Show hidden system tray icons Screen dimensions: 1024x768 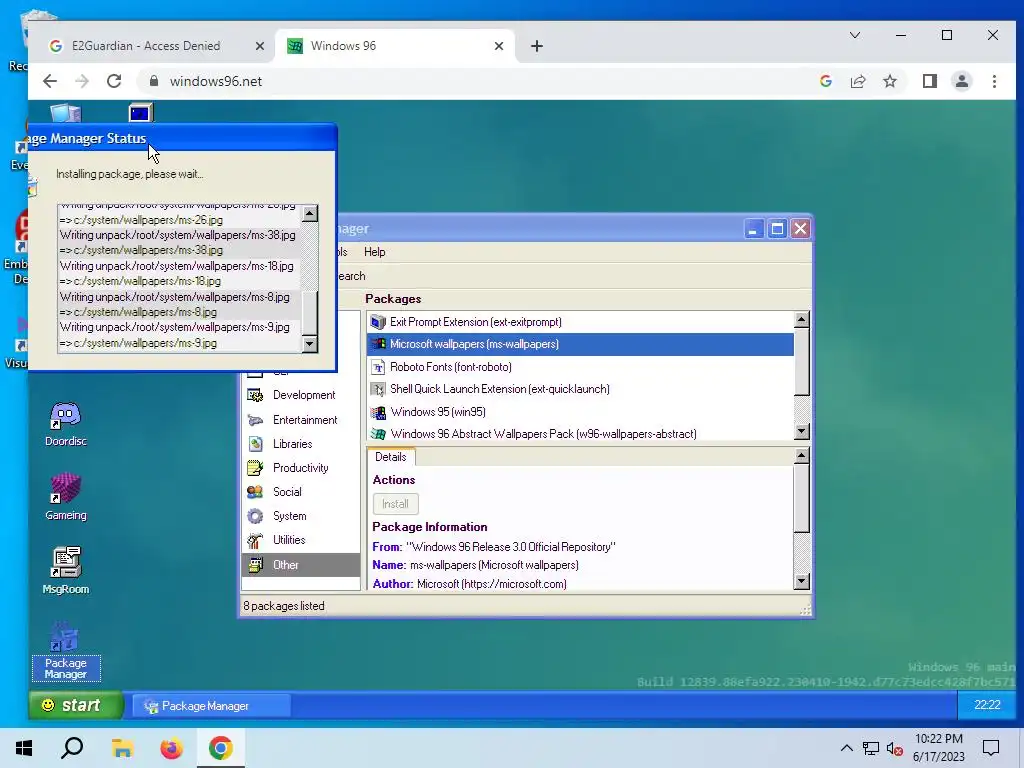(846, 748)
